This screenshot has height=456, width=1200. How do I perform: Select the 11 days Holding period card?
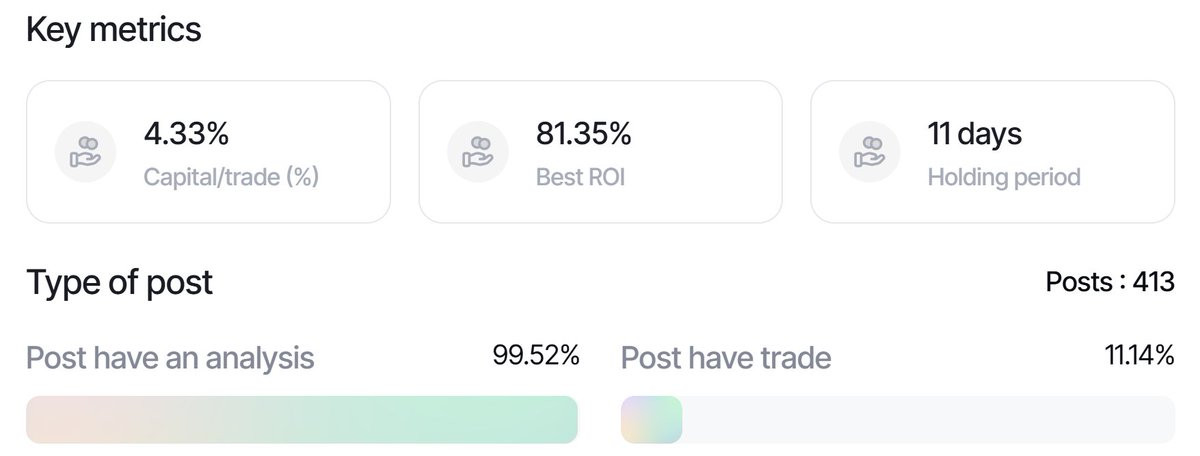click(x=992, y=152)
